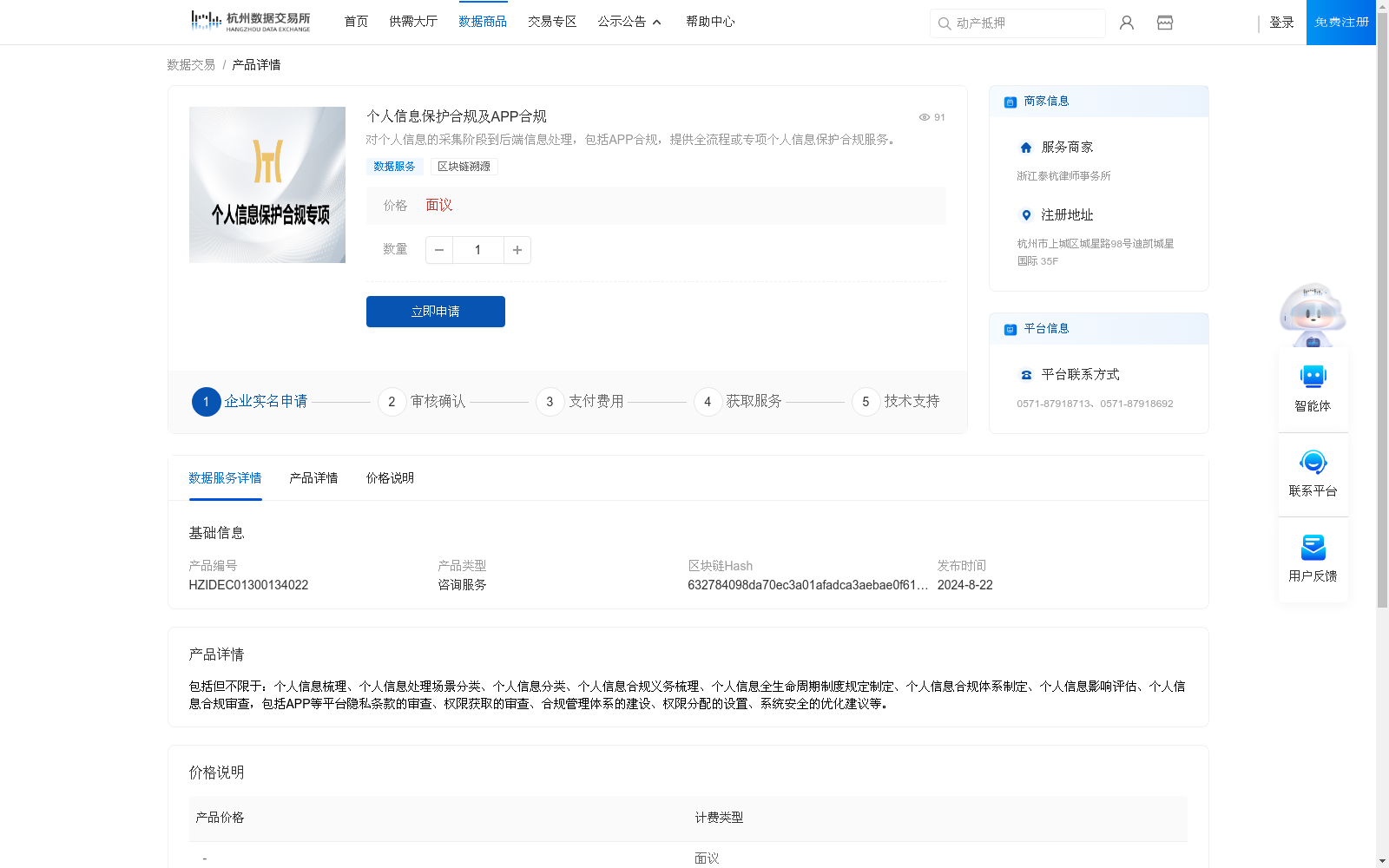Switch to 数据服务详情 tab
Image resolution: width=1389 pixels, height=868 pixels.
[x=225, y=478]
